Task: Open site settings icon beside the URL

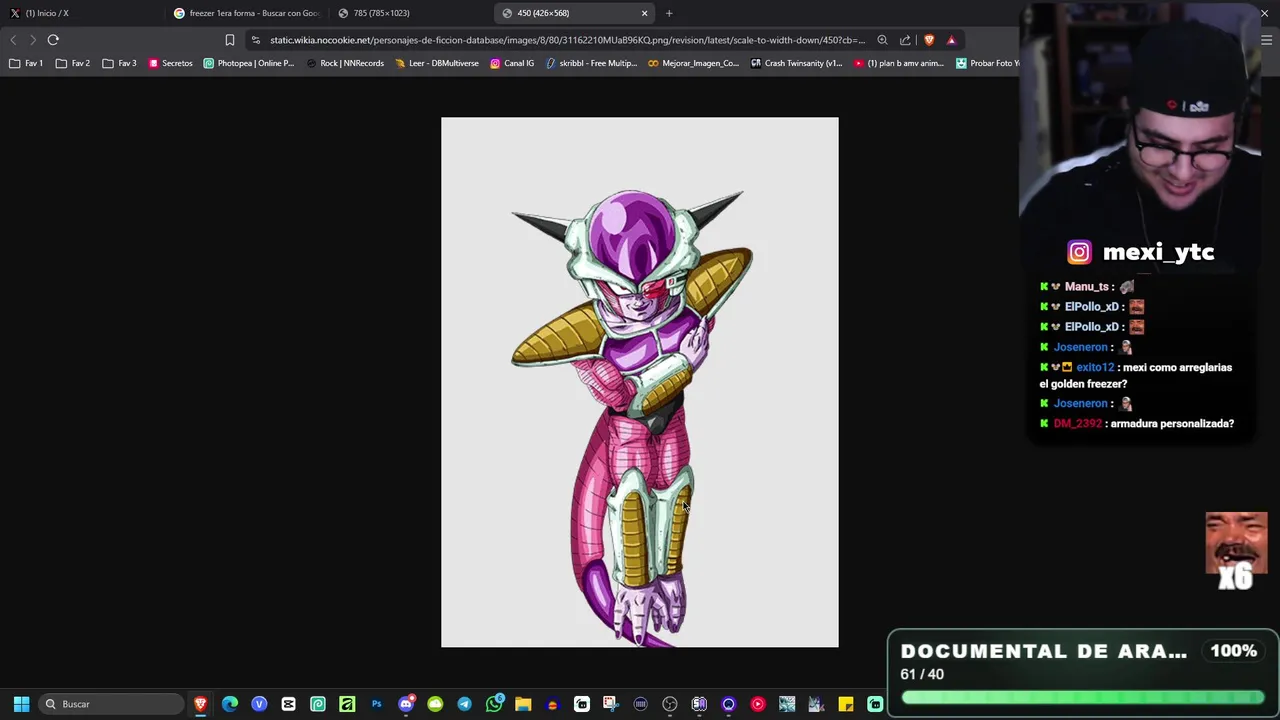Action: (256, 40)
